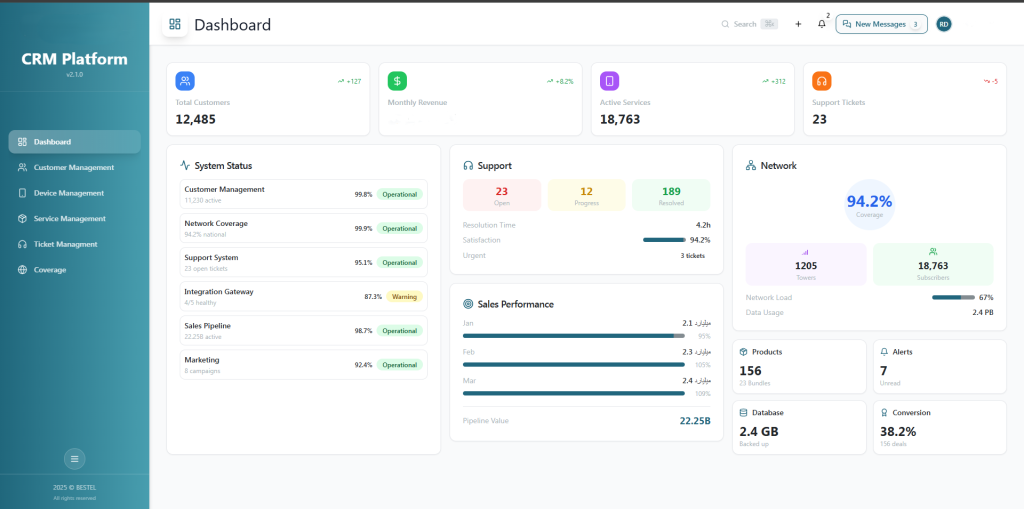The height and width of the screenshot is (509, 1024).
Task: Click the purple Active Services icon
Action: pos(609,81)
